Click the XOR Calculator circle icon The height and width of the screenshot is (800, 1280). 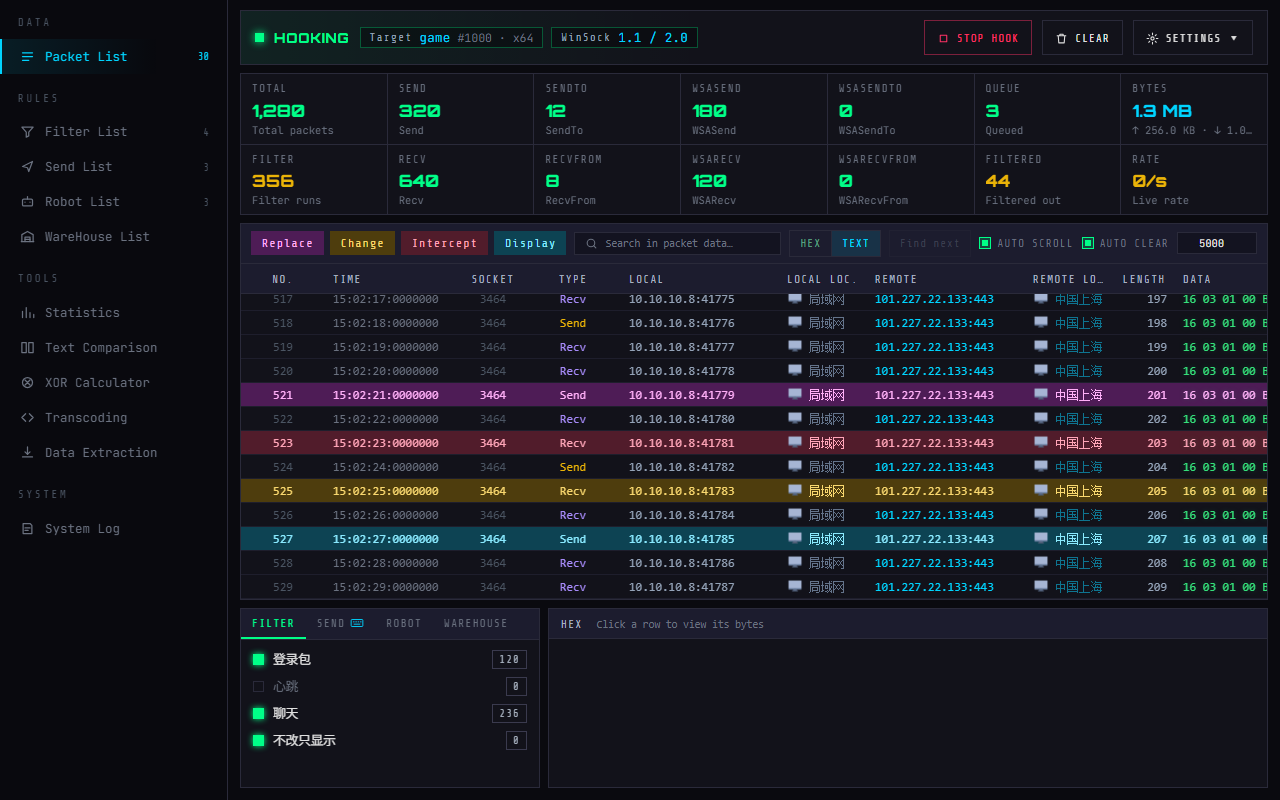(27, 383)
